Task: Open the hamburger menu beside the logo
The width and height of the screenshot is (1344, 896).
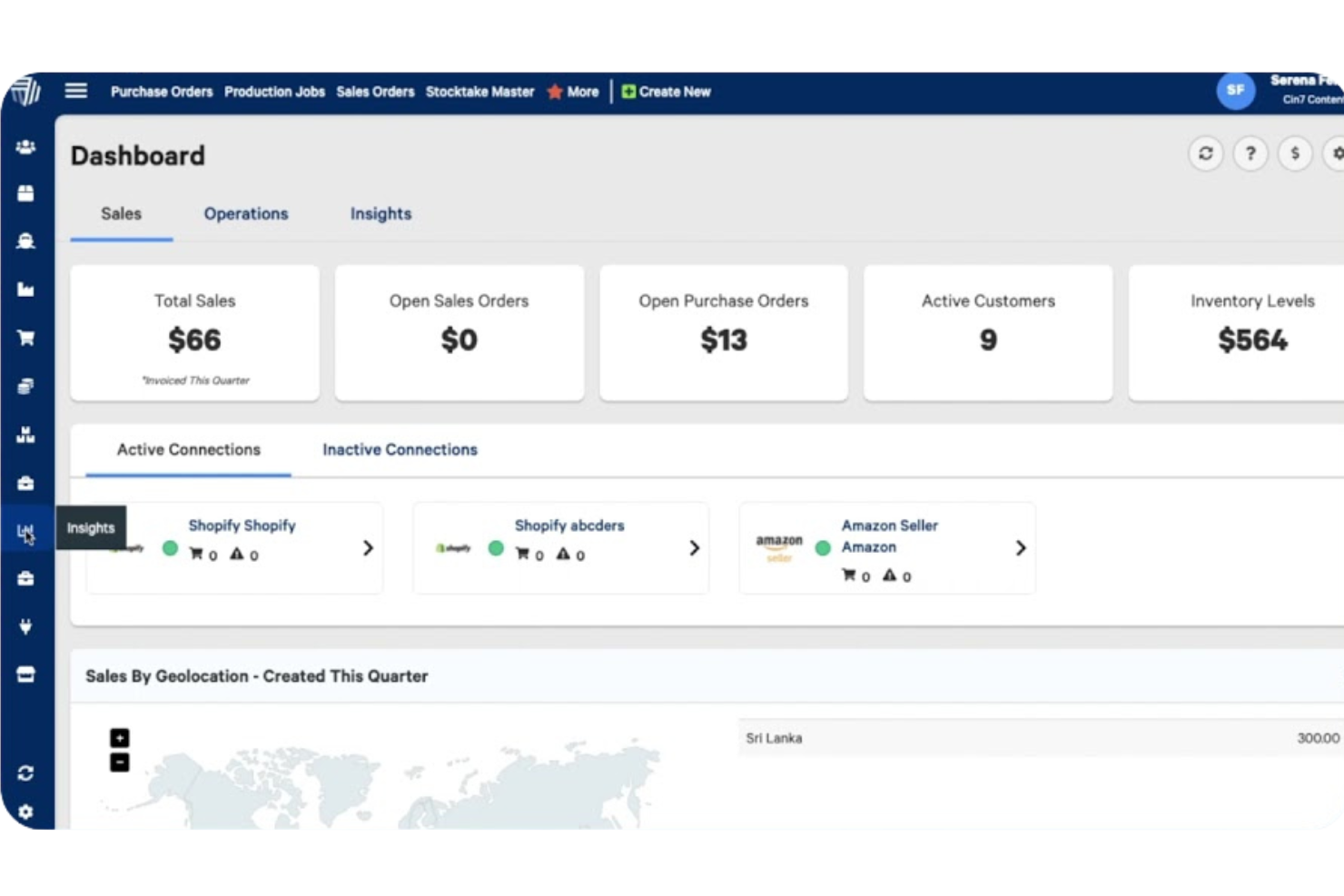Action: (75, 91)
